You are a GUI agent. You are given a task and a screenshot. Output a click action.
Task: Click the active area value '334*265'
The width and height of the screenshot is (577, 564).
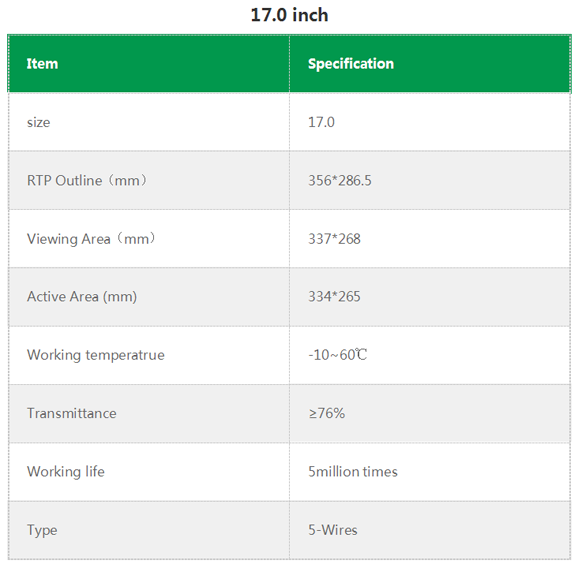click(334, 297)
